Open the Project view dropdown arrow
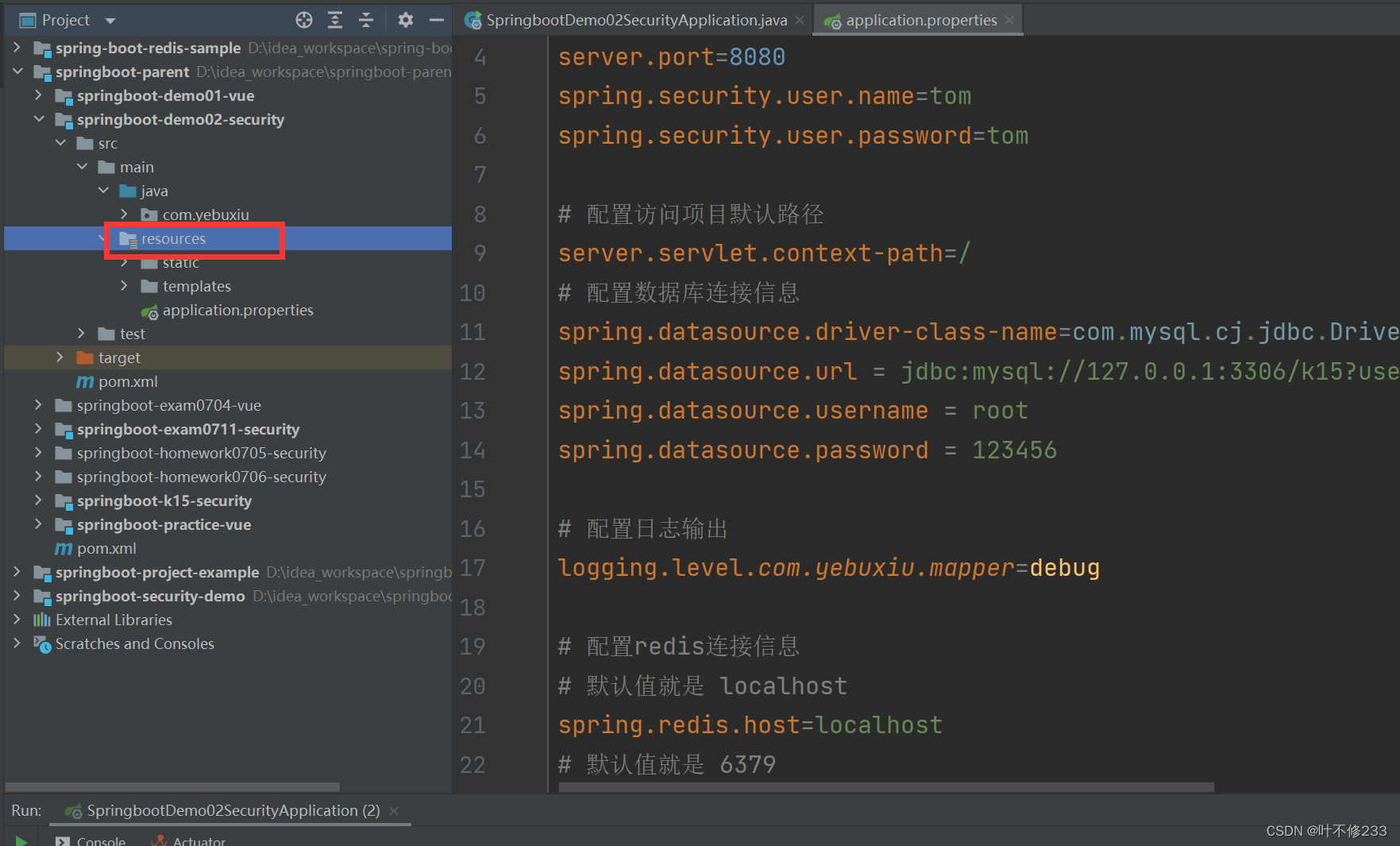The width and height of the screenshot is (1400, 846). (x=110, y=21)
